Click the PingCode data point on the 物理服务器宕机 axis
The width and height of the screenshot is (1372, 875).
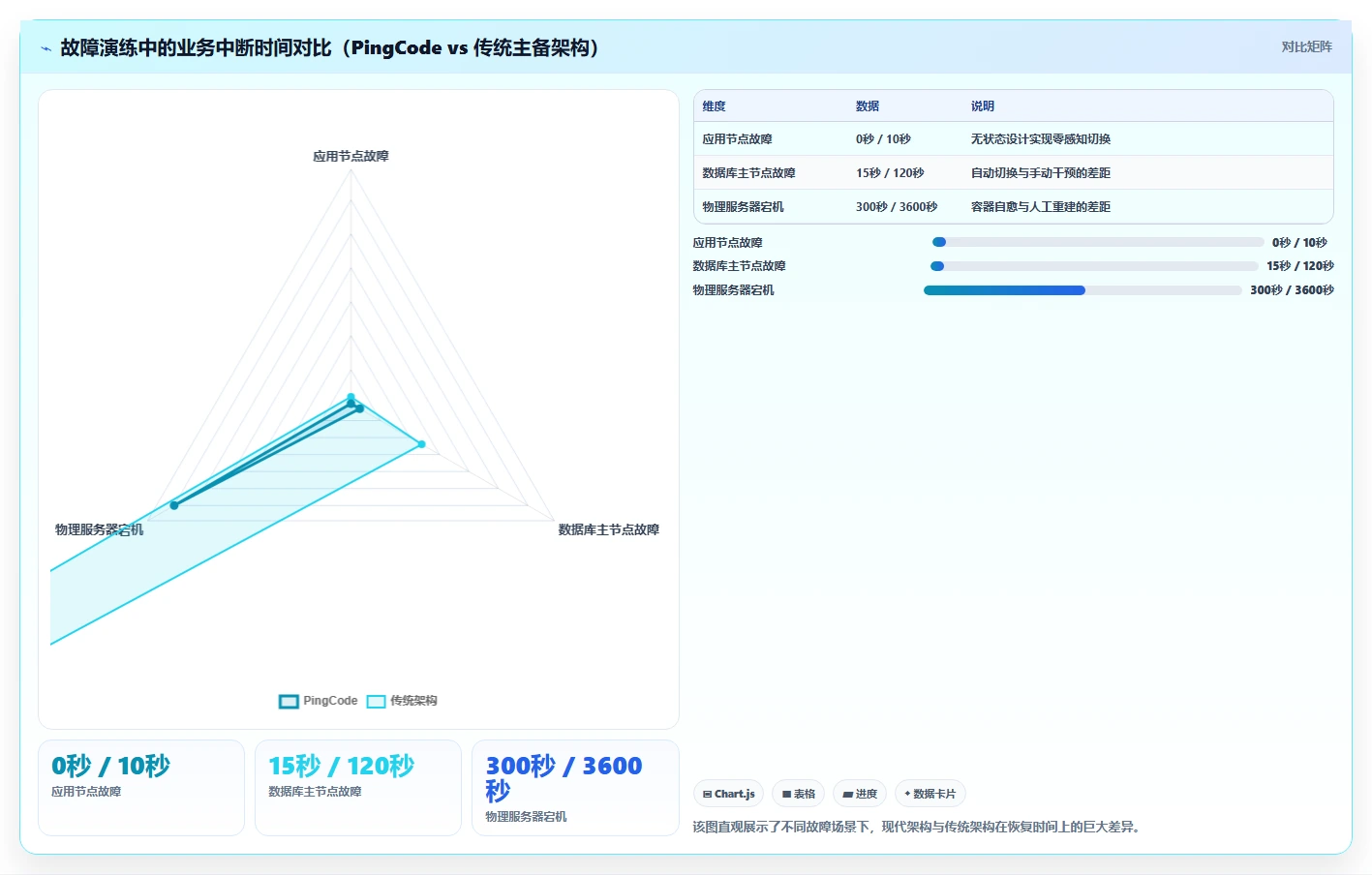click(x=174, y=505)
